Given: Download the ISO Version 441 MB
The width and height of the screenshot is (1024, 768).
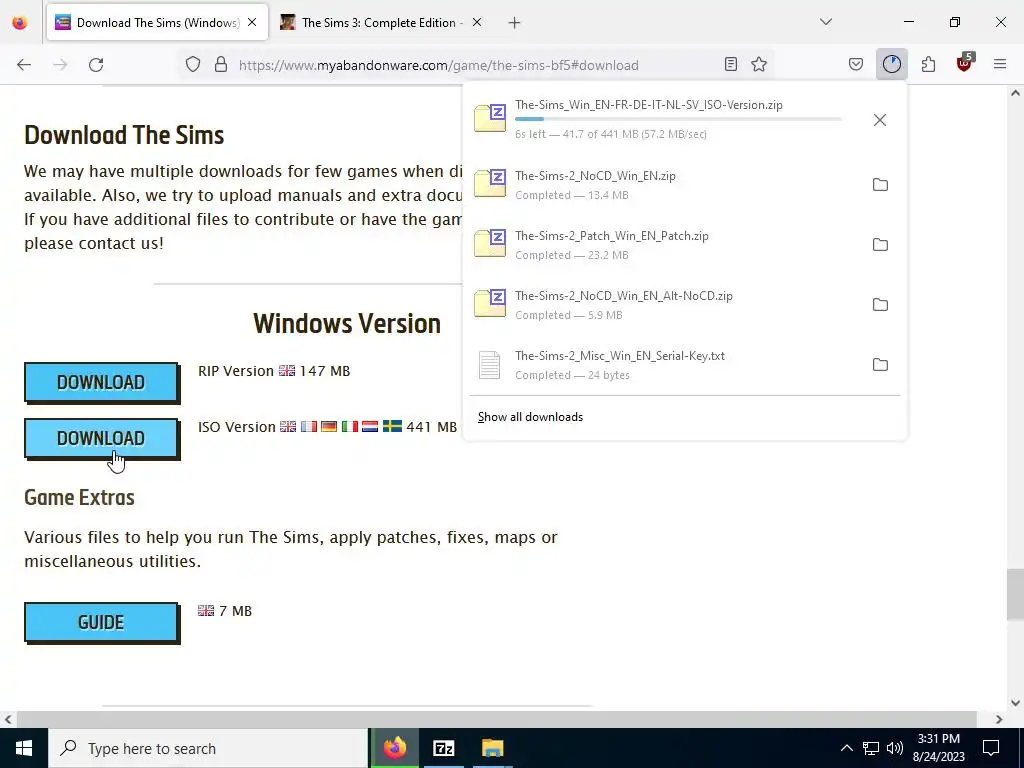Looking at the screenshot, I should [101, 438].
